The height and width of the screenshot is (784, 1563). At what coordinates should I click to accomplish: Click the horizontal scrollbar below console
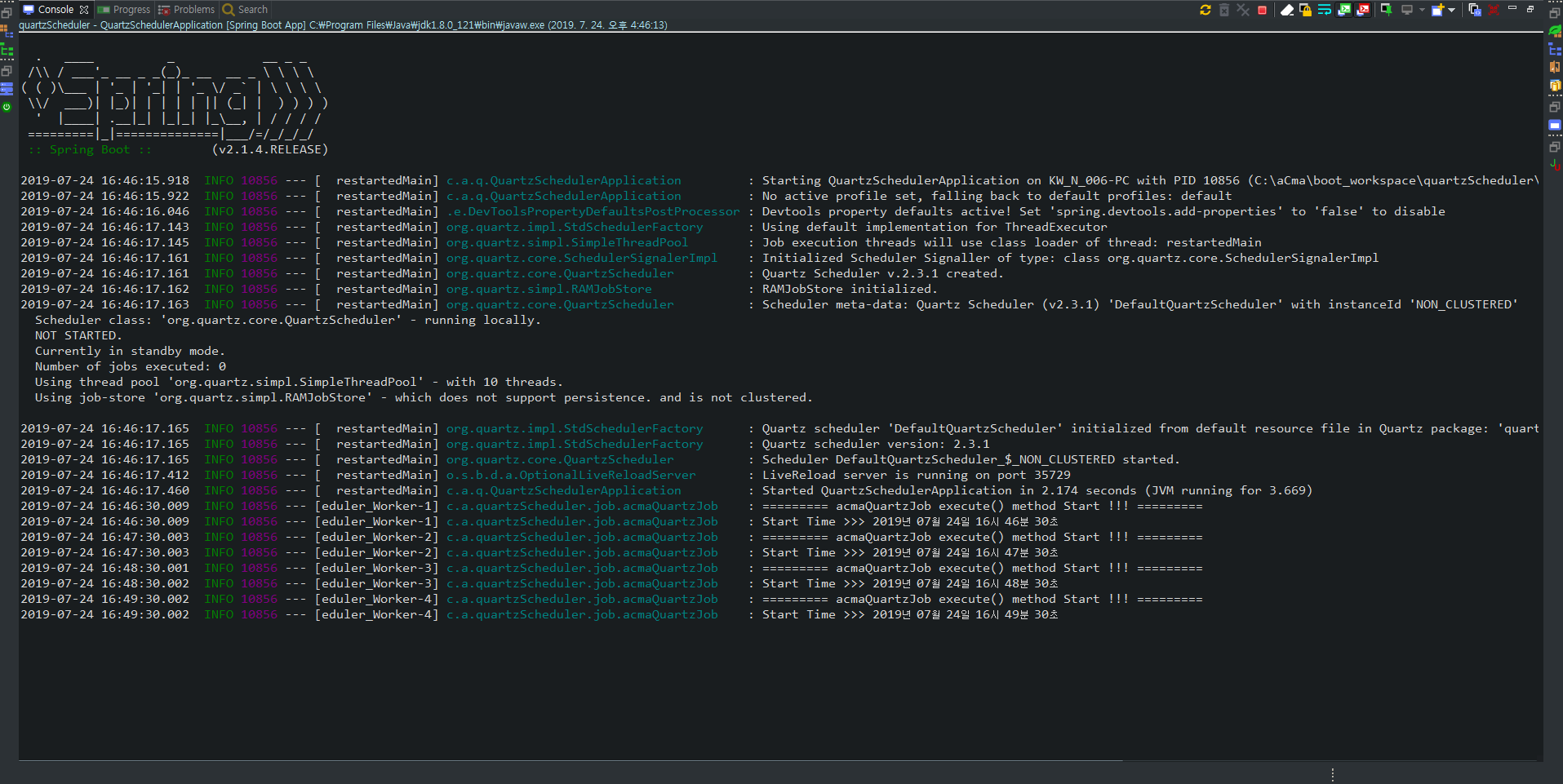click(x=571, y=762)
